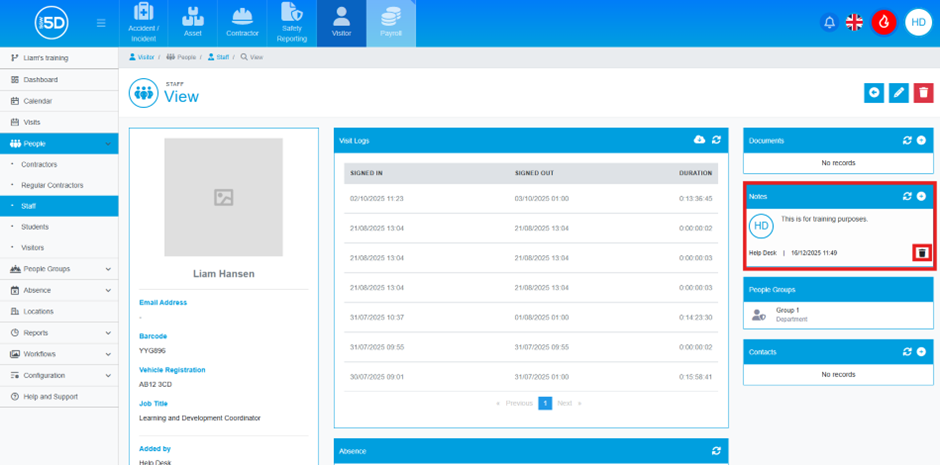The image size is (940, 465).
Task: Open the UK flag language selector
Action: tap(855, 22)
